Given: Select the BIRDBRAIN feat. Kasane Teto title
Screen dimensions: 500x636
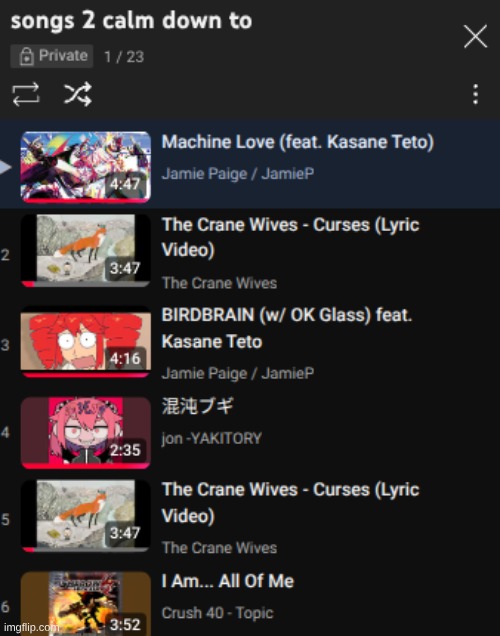Looking at the screenshot, I should tap(287, 328).
